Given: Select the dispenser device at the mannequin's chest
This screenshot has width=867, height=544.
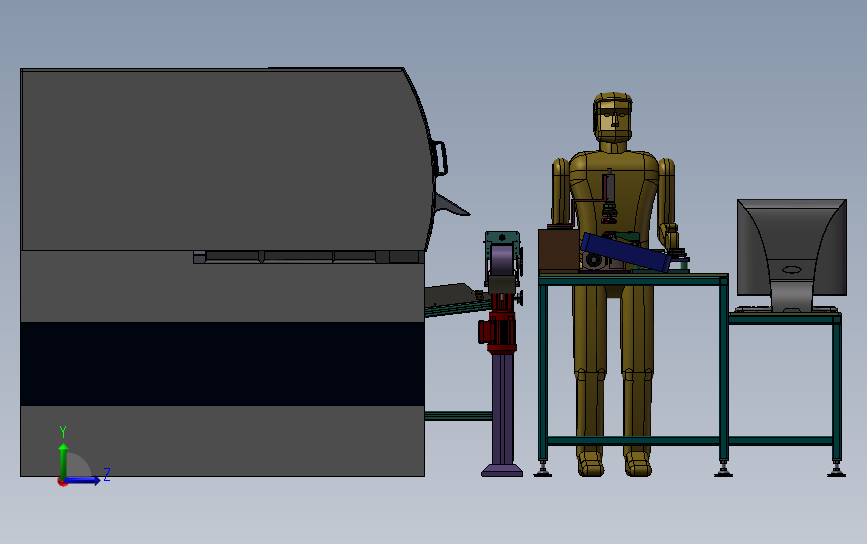Looking at the screenshot, I should tap(609, 197).
